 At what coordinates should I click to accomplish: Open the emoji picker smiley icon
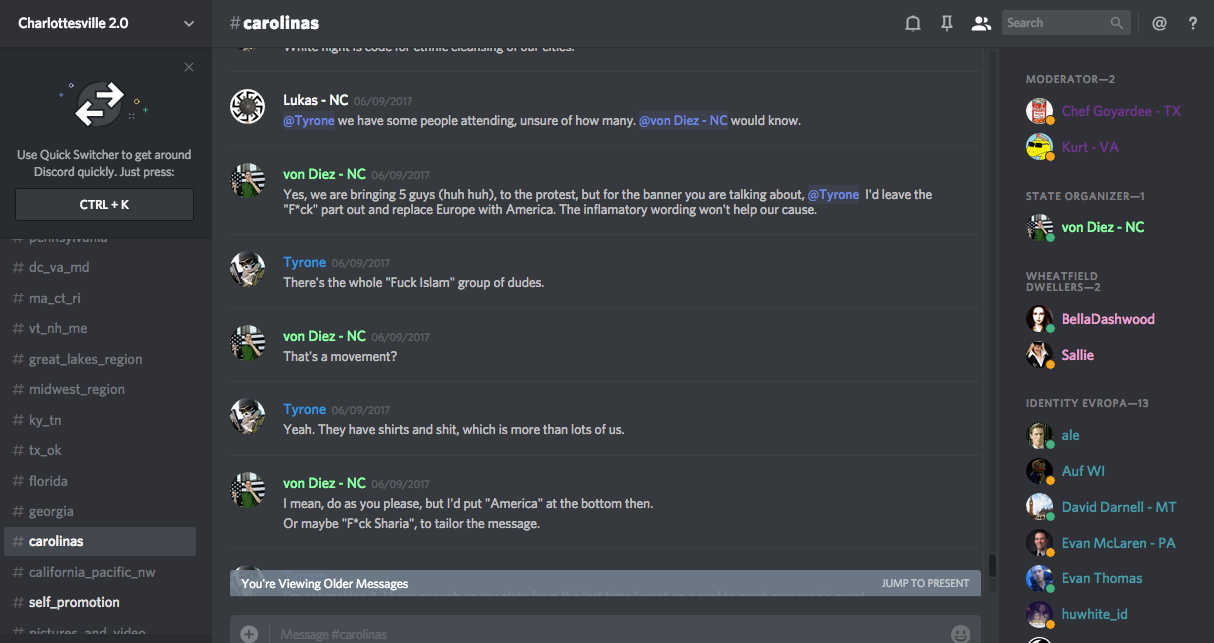[x=960, y=633]
